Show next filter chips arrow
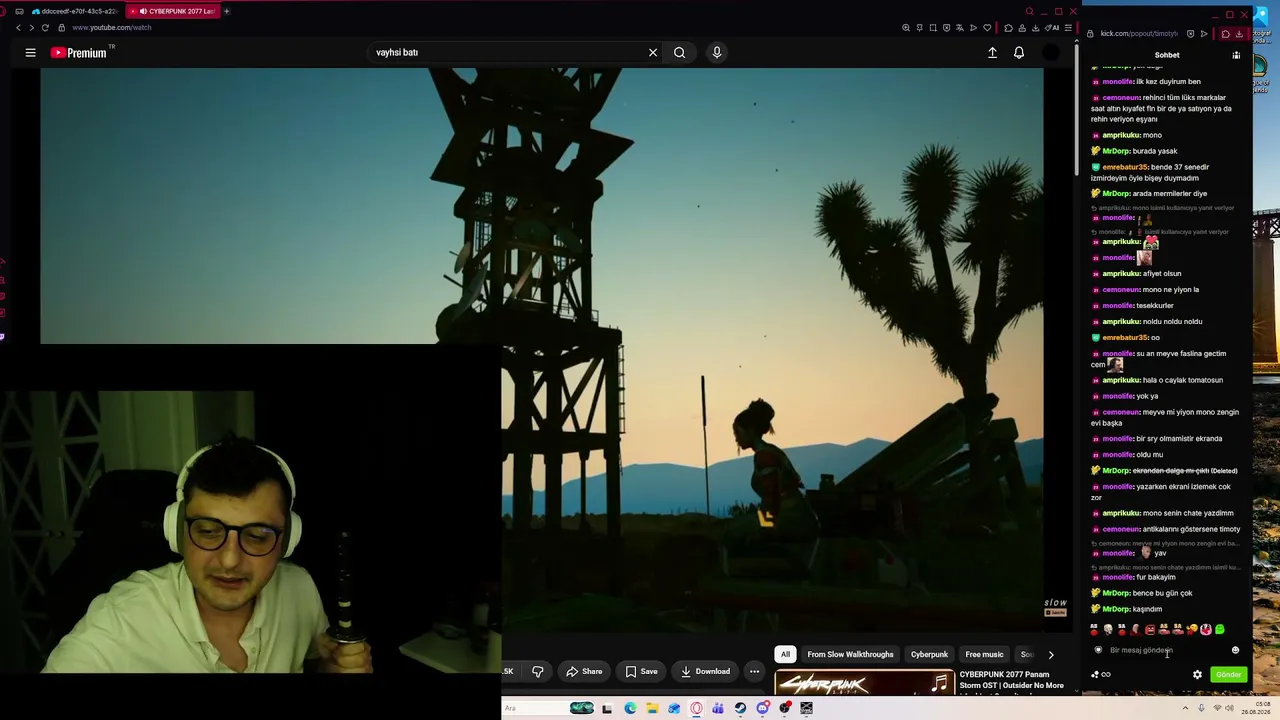Image resolution: width=1280 pixels, height=720 pixels. click(1050, 655)
